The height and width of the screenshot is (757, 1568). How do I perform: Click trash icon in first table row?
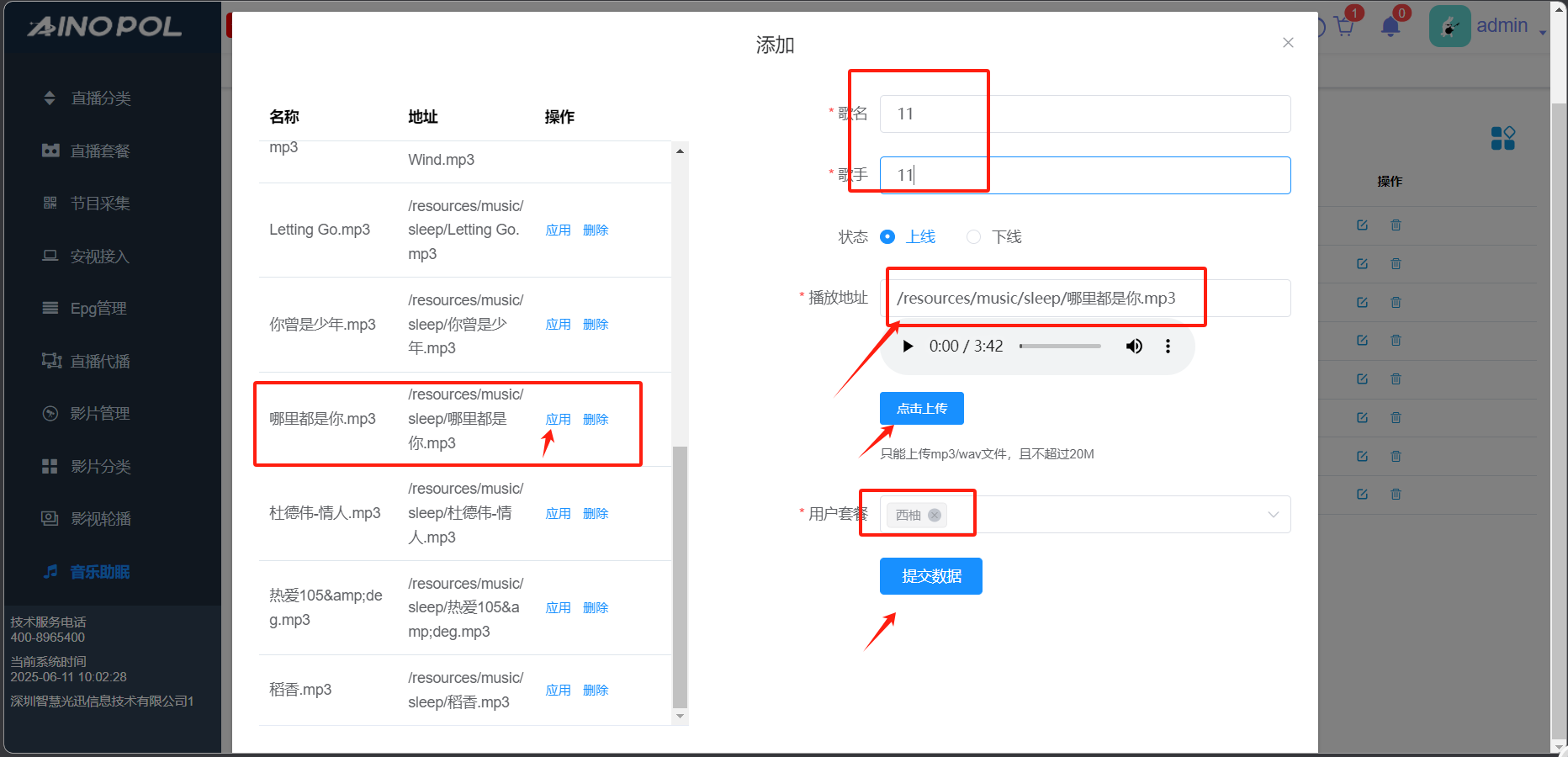1396,225
